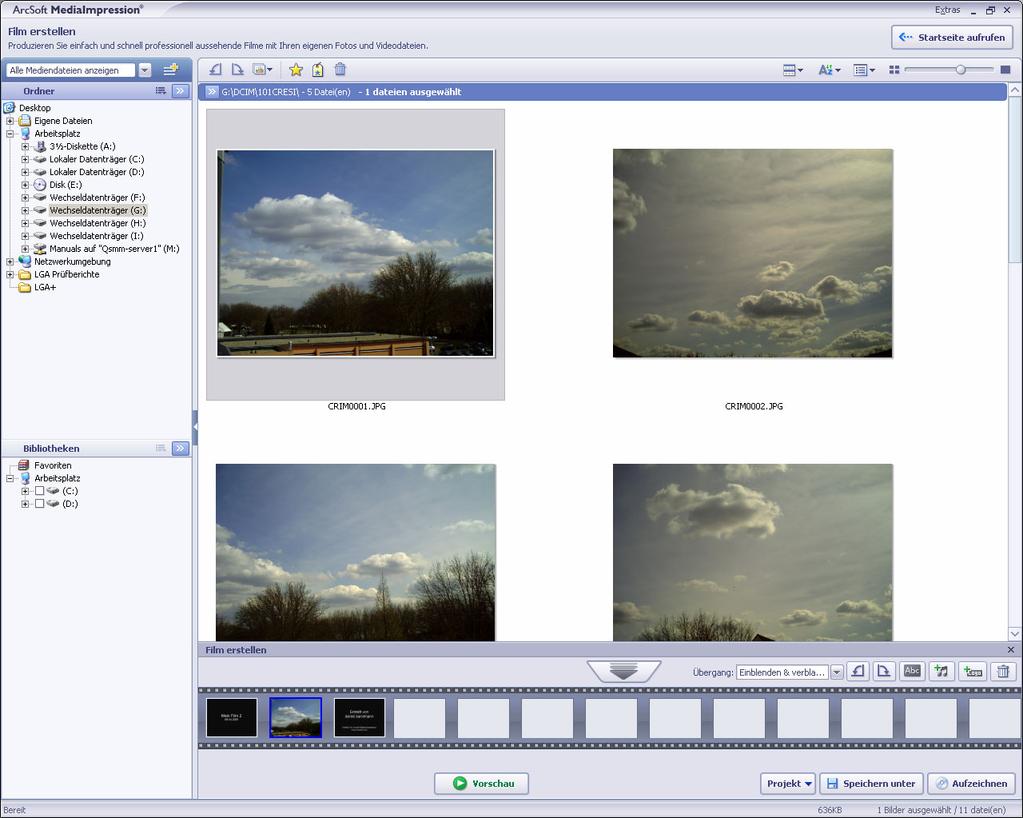This screenshot has width=1023, height=818.
Task: Rotate the storyboard clip right
Action: 883,671
